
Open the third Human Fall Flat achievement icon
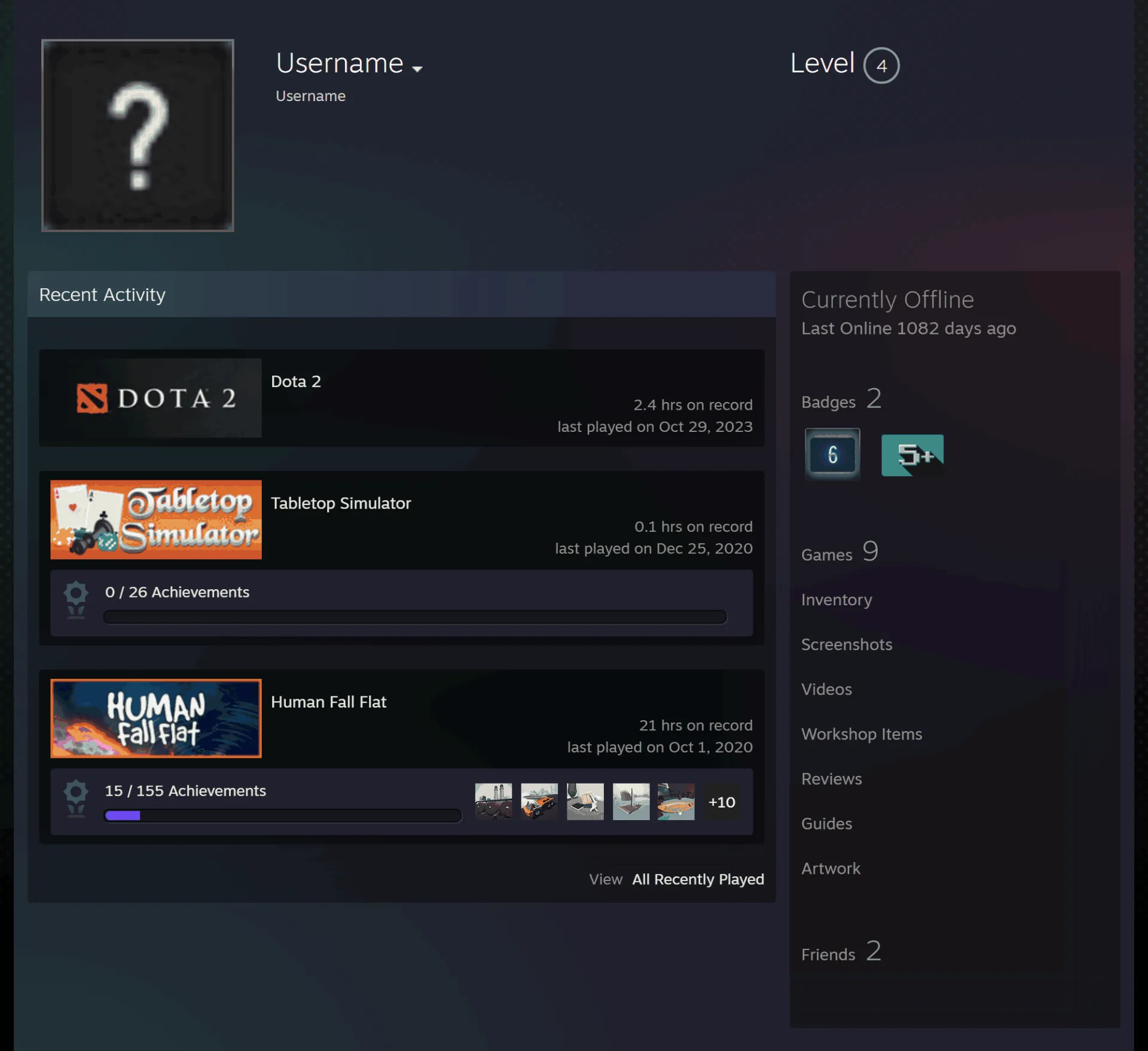tap(585, 802)
